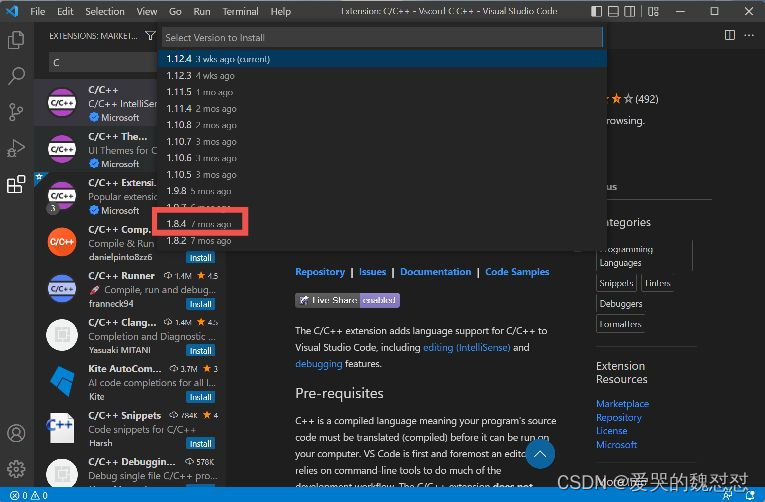
Task: Open the Help menu
Action: click(281, 11)
